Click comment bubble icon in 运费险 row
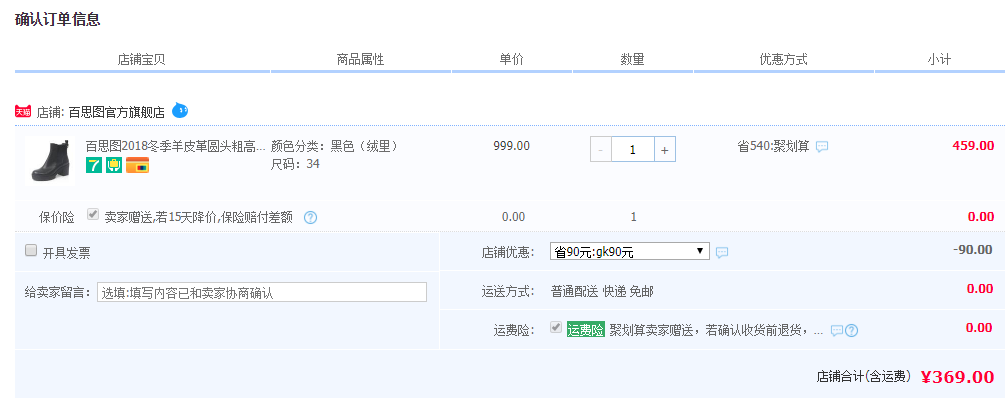 (x=837, y=331)
